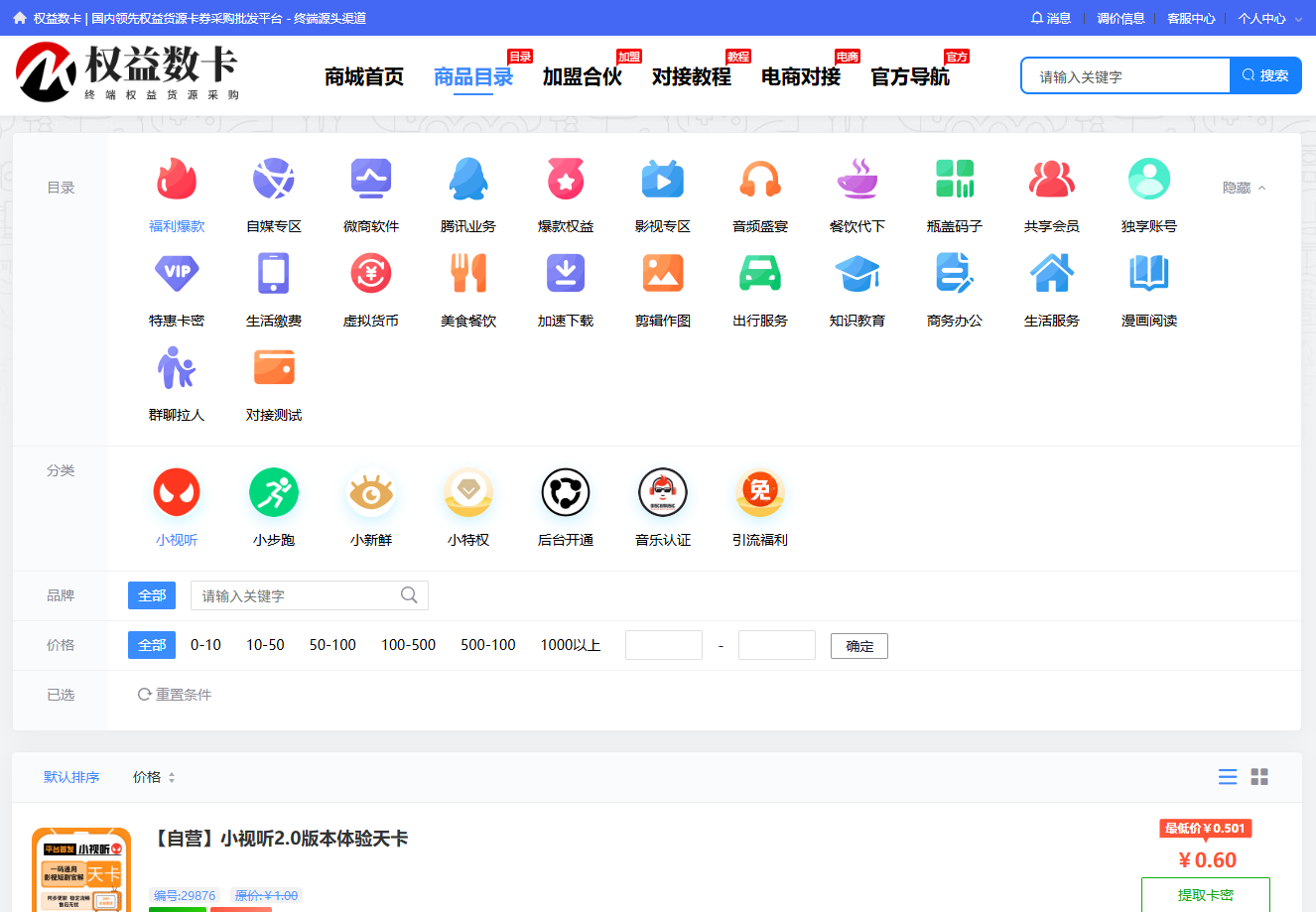Screen dimensions: 1316x912
Task: Select the 全部 brand filter
Action: 152,595
